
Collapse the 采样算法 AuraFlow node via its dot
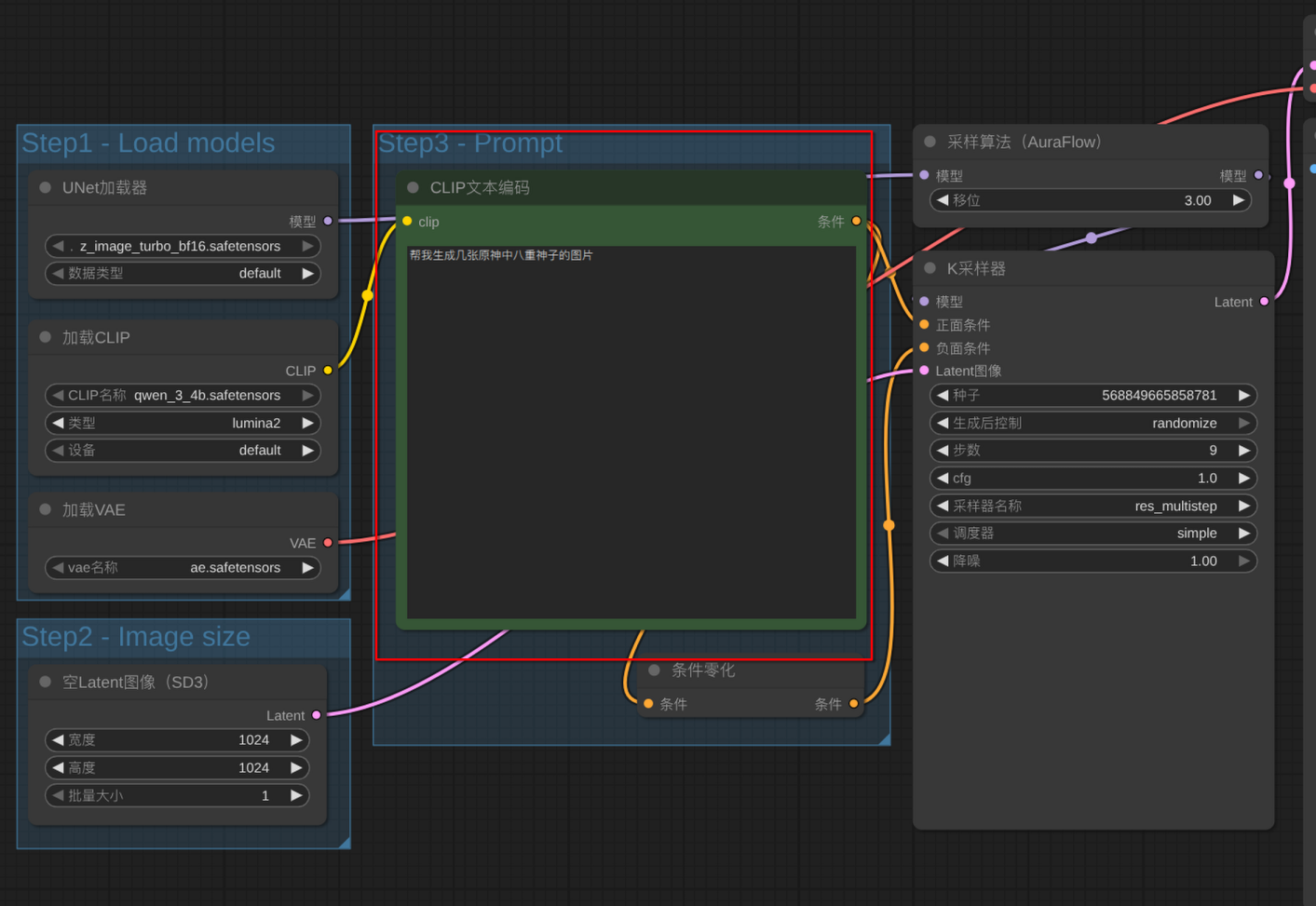929,142
